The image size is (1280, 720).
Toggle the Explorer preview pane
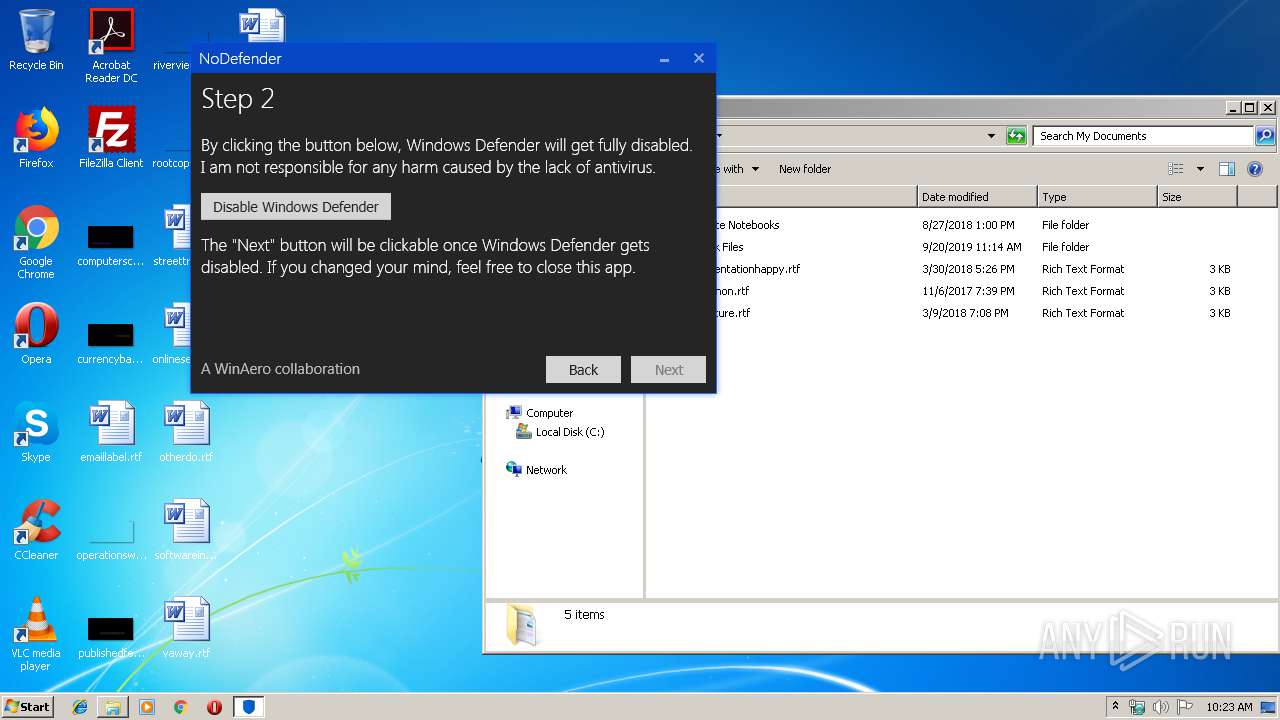1227,169
